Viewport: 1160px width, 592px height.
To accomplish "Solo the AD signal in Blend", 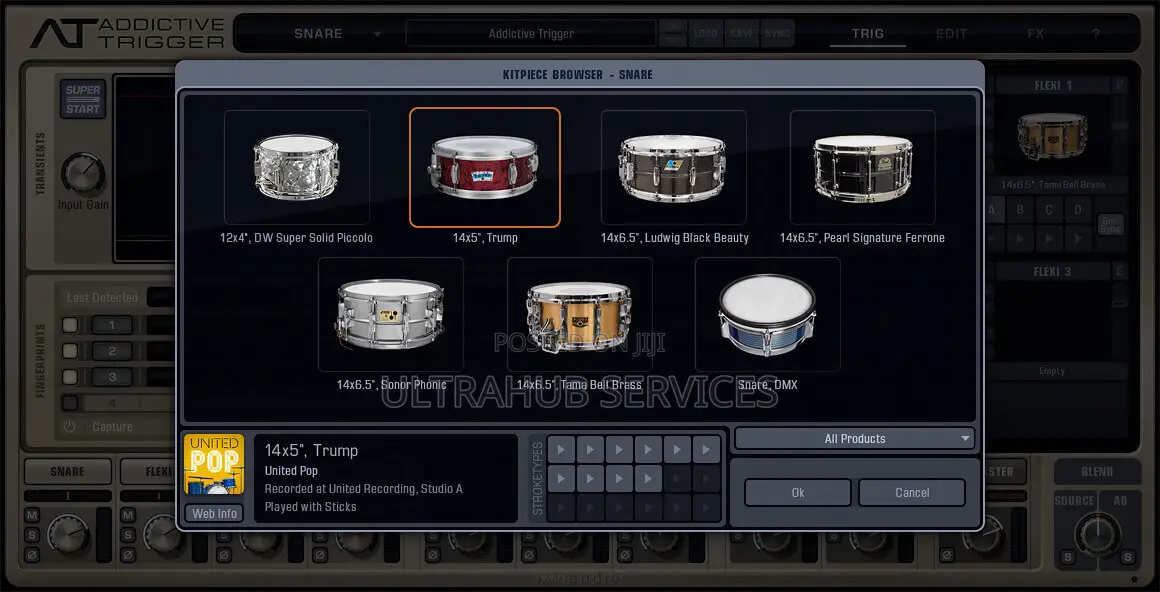I will [x=1127, y=557].
